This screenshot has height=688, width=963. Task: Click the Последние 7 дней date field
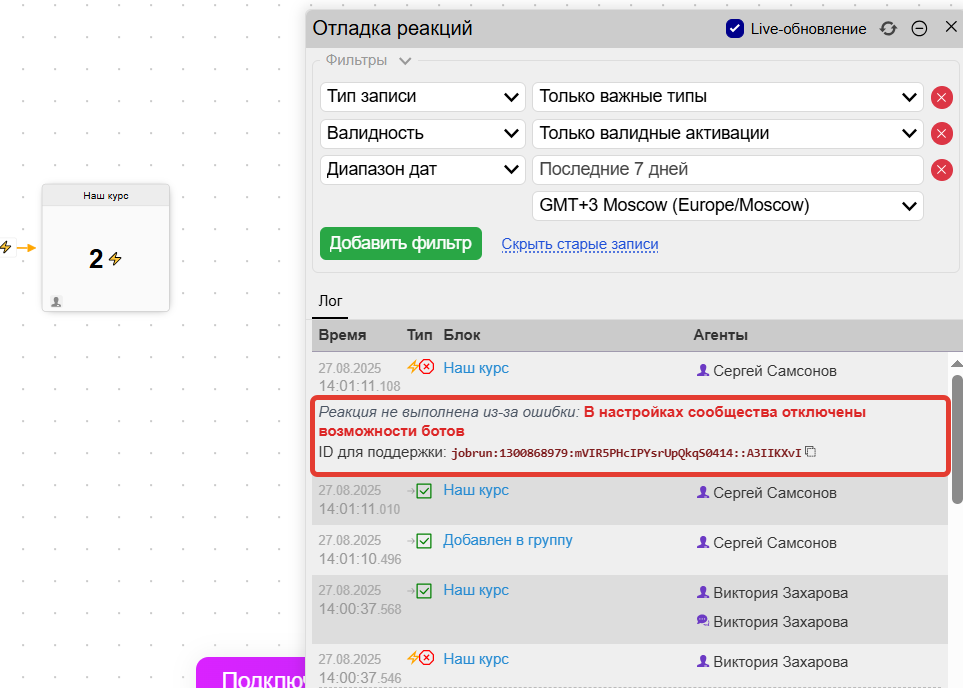(x=728, y=170)
